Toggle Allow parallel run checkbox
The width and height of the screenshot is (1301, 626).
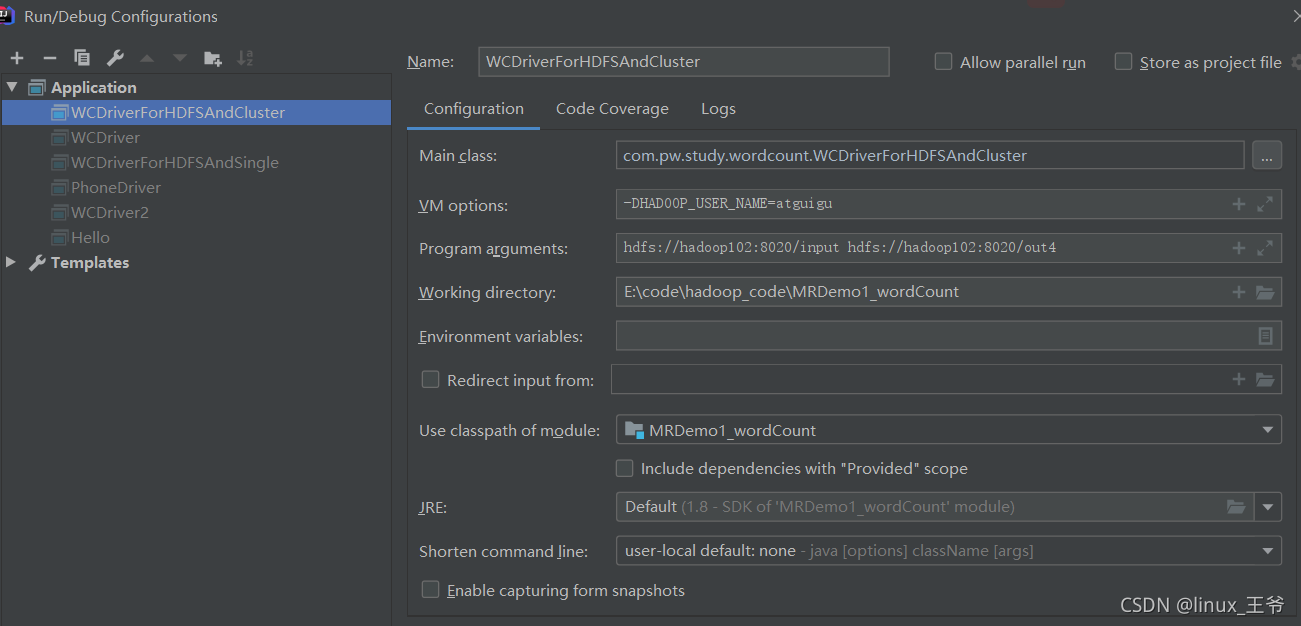pos(943,62)
